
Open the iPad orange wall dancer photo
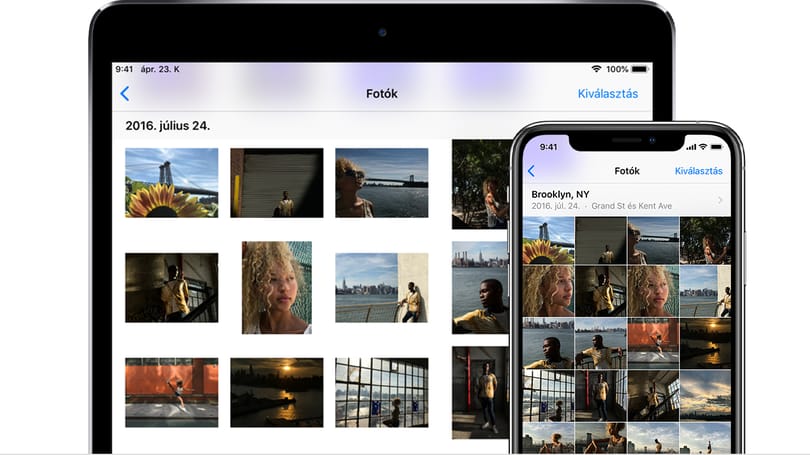click(x=172, y=393)
